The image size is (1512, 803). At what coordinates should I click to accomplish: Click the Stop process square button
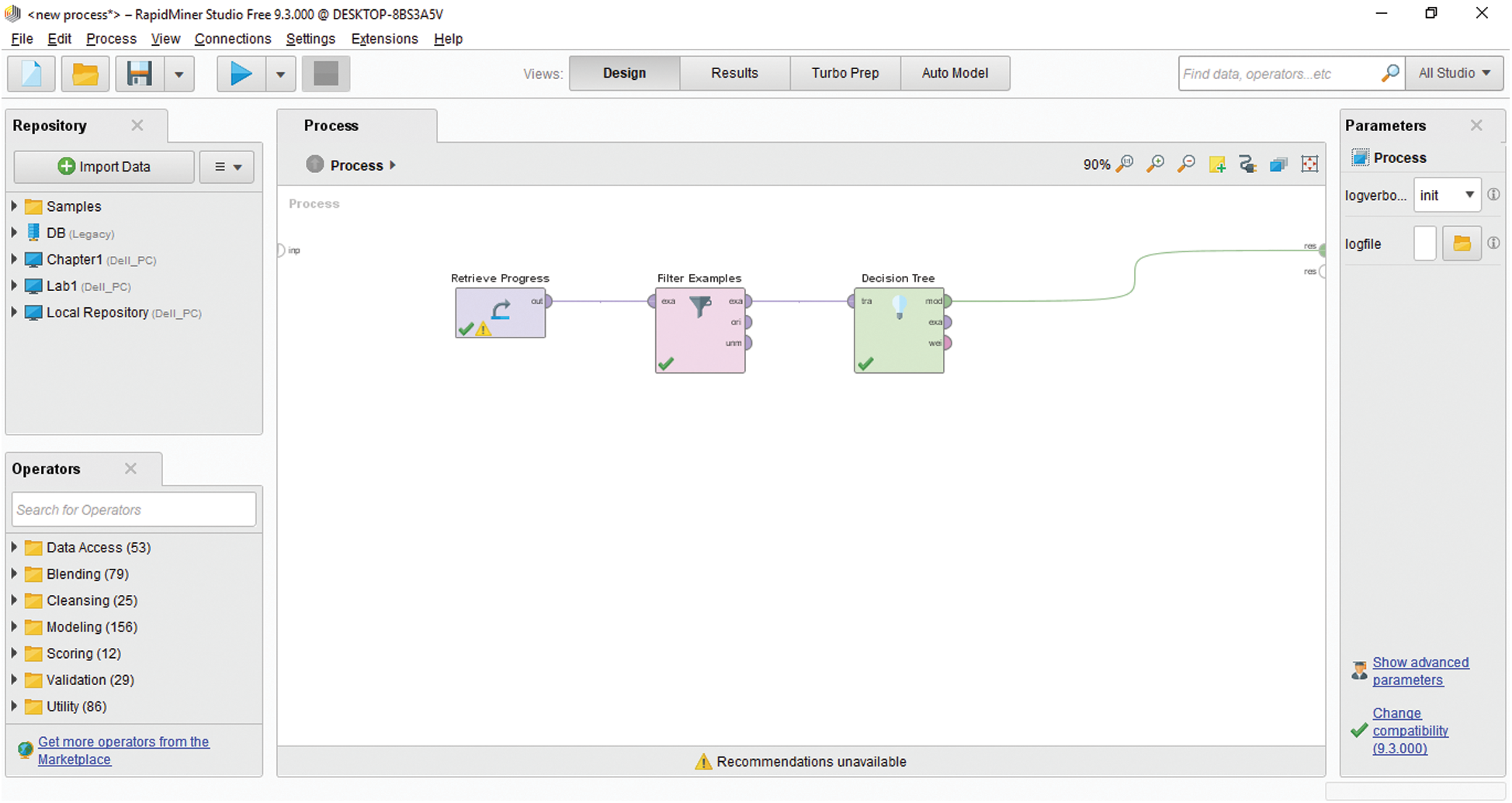coord(326,74)
